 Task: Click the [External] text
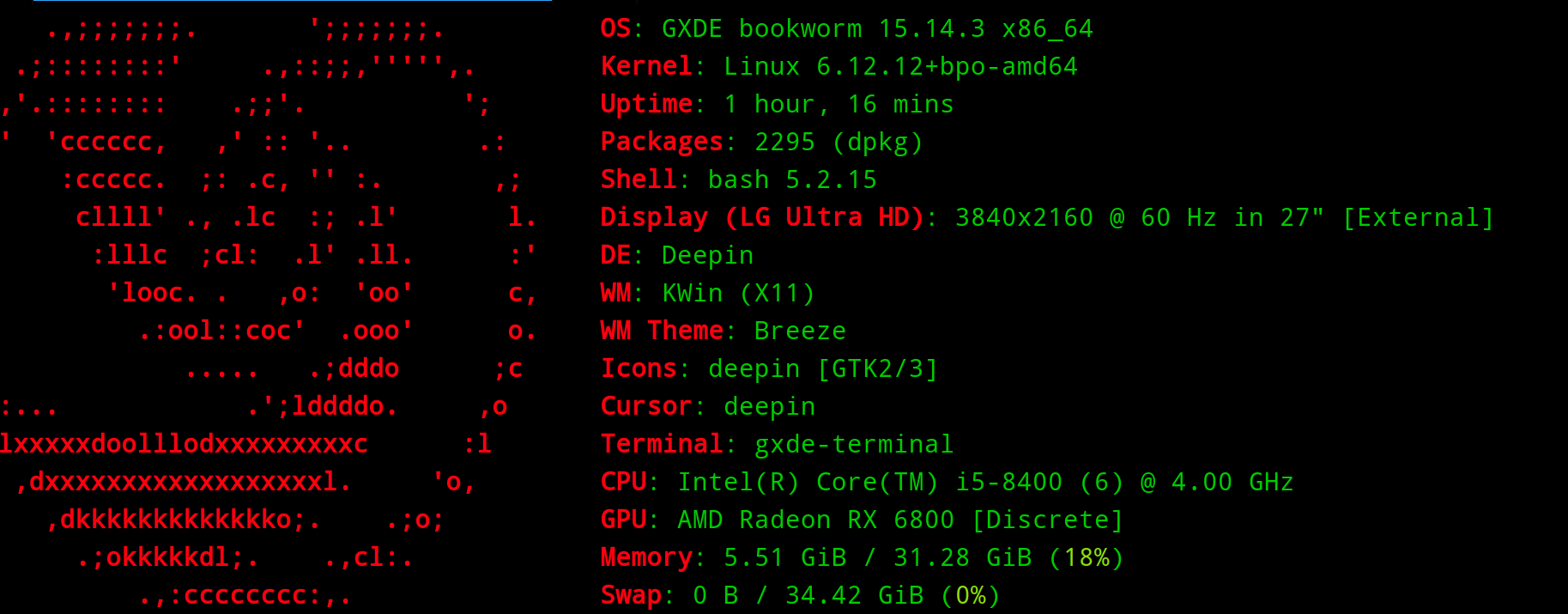1418,217
